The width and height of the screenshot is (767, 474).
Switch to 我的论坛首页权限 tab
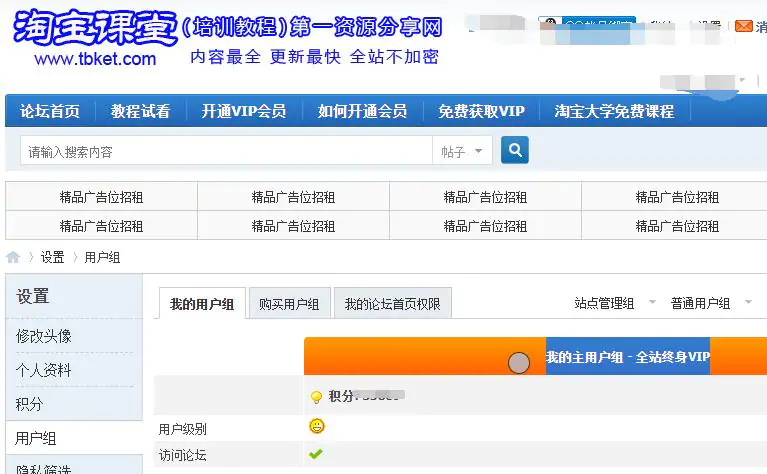(x=392, y=303)
